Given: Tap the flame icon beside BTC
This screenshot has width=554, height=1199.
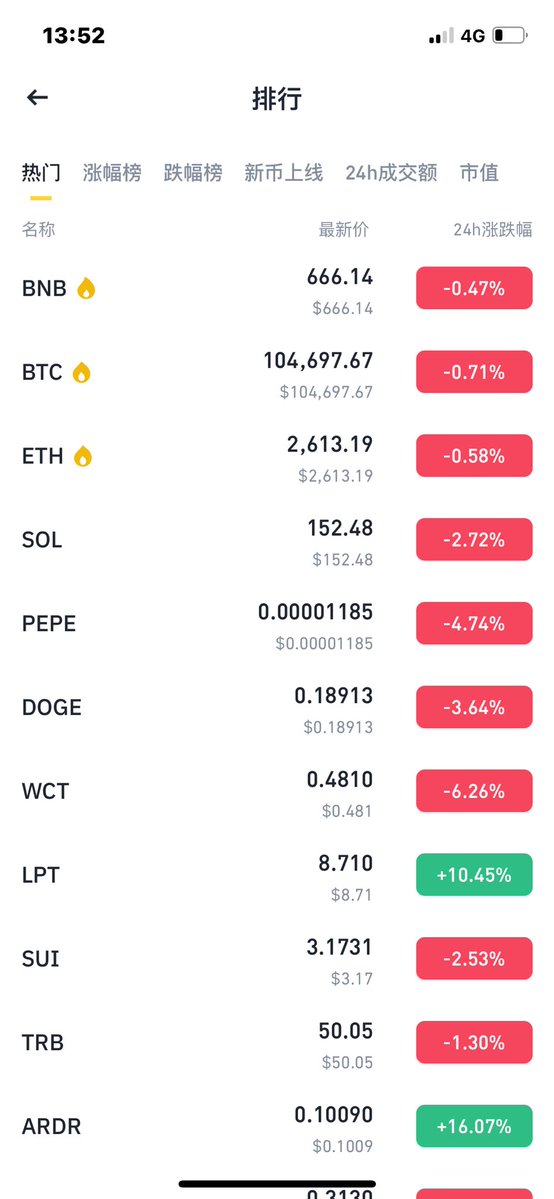Looking at the screenshot, I should 81,372.
